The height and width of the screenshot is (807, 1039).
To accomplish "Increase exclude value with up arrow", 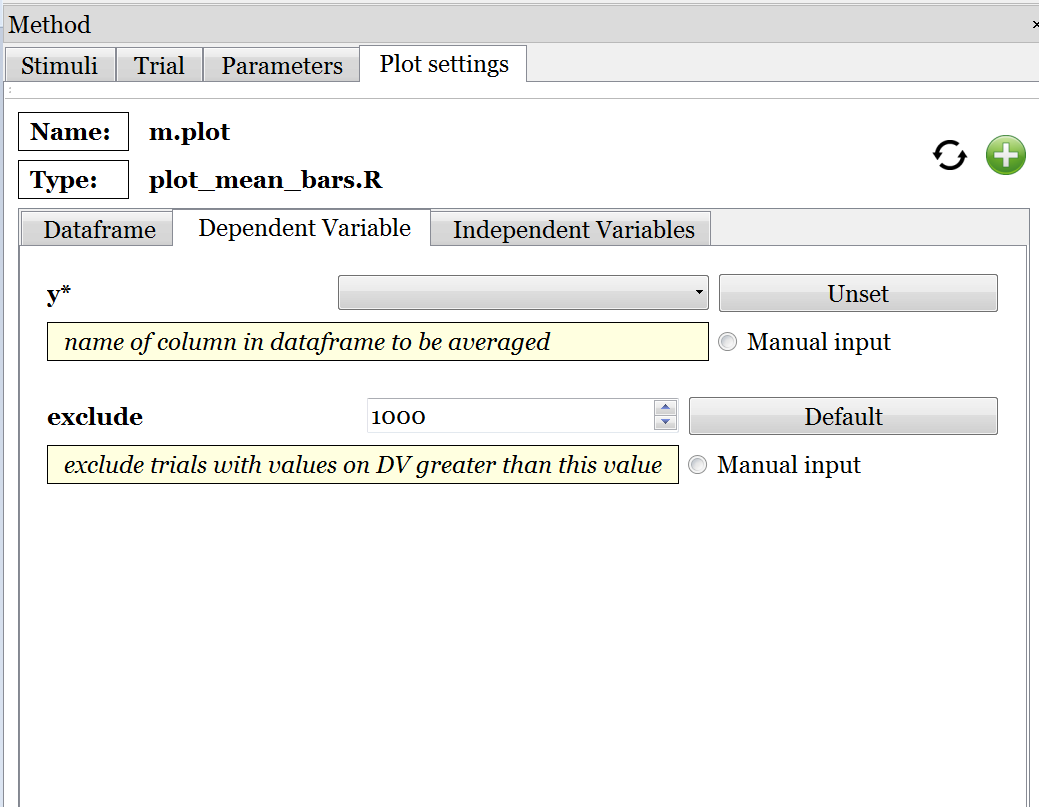I will pos(665,408).
